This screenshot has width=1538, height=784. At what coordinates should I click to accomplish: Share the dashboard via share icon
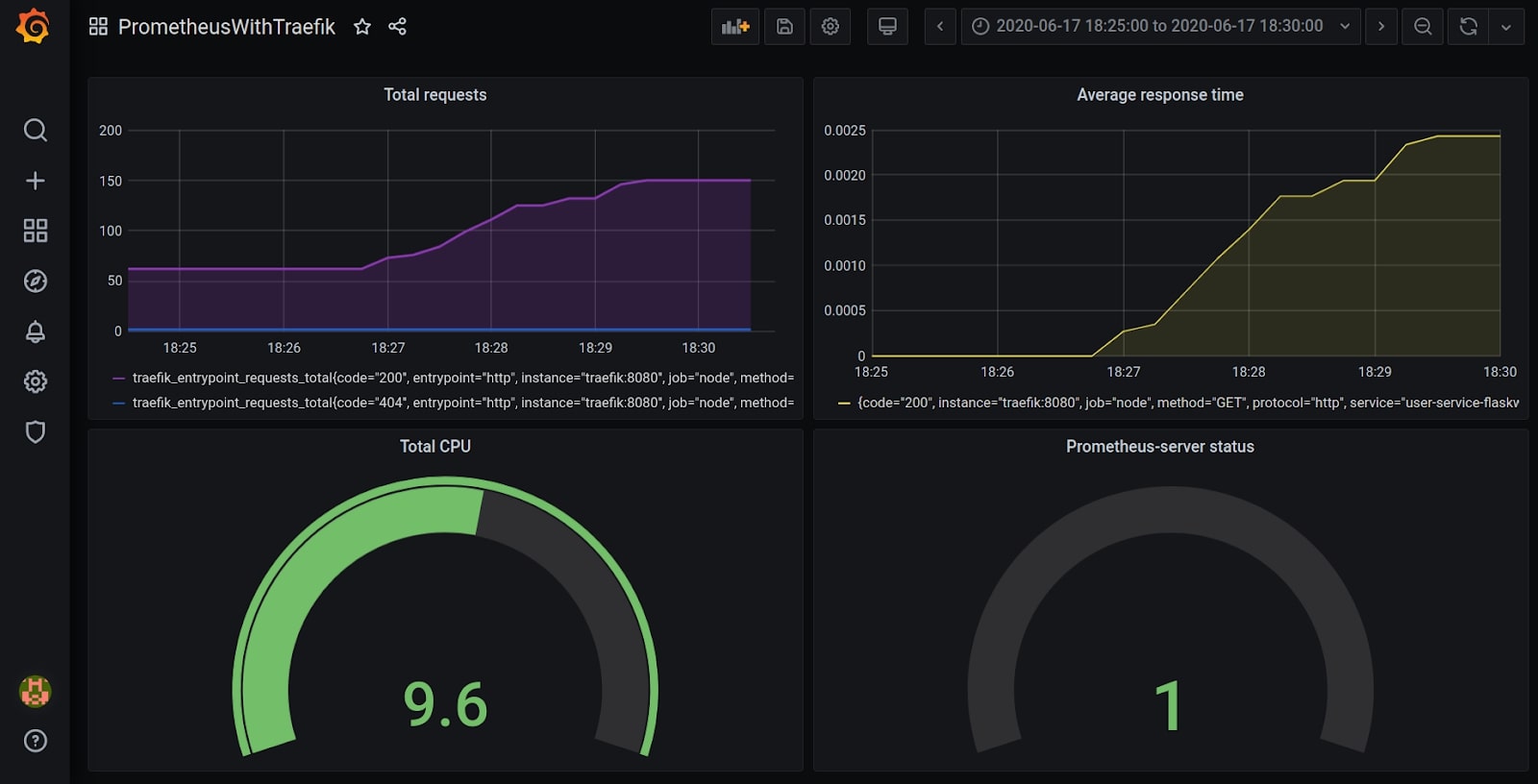tap(397, 26)
